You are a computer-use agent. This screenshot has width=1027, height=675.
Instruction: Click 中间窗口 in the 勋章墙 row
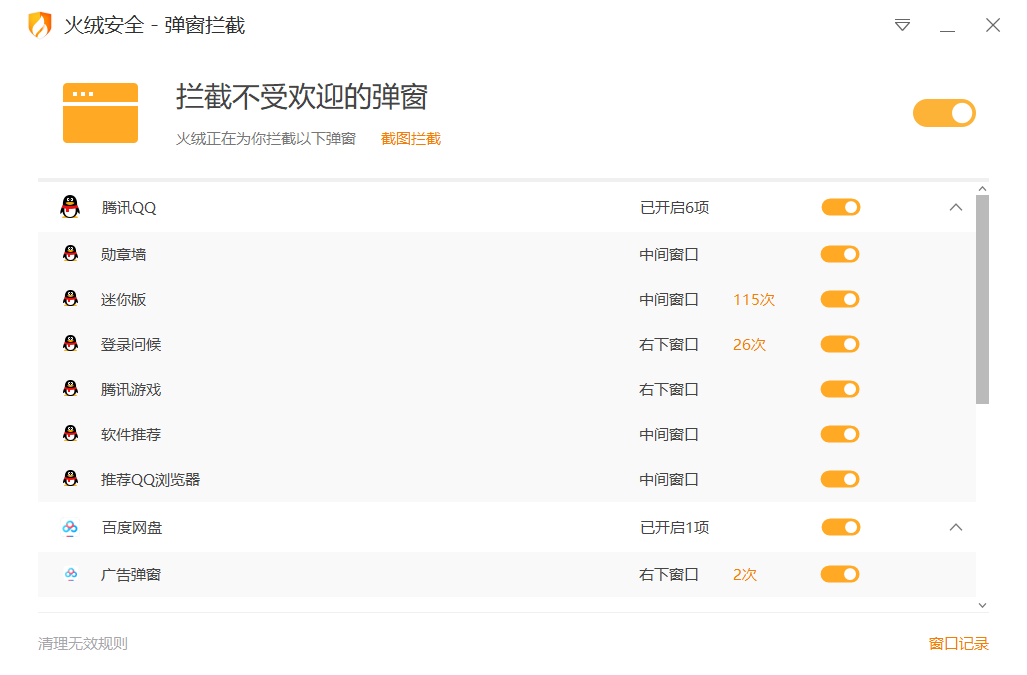coord(669,255)
